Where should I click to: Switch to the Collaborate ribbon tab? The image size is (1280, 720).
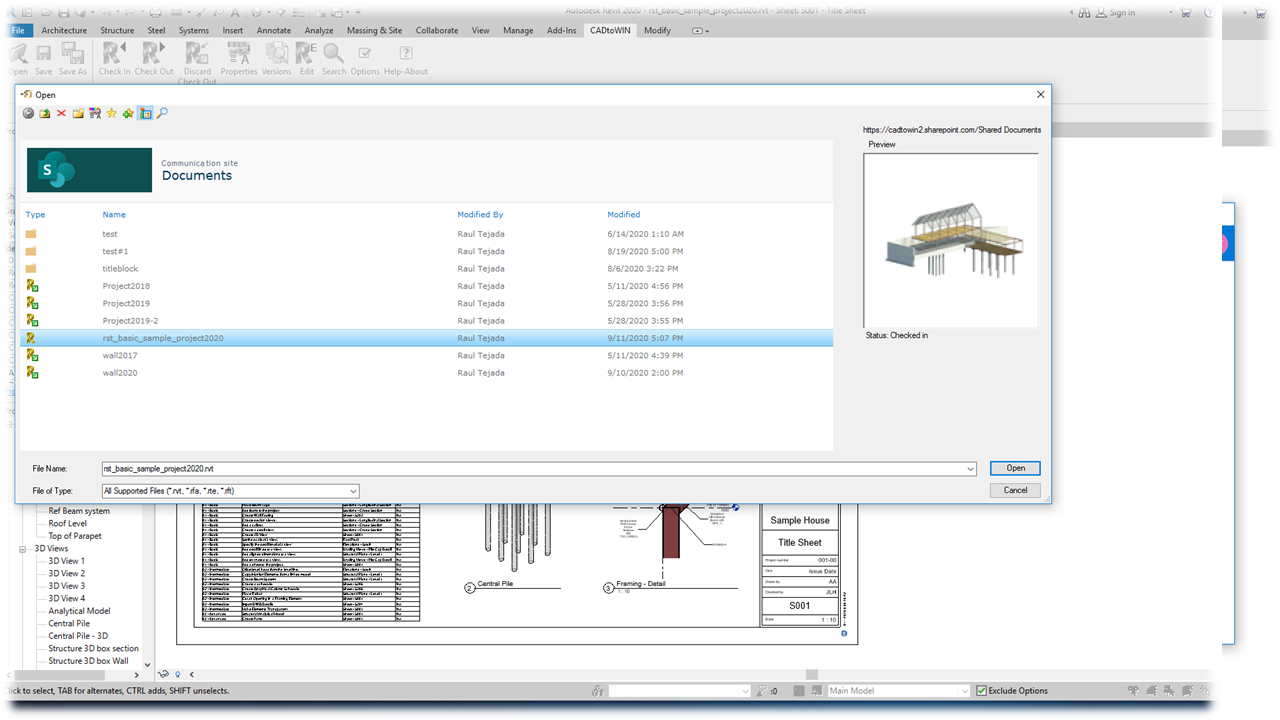437,31
